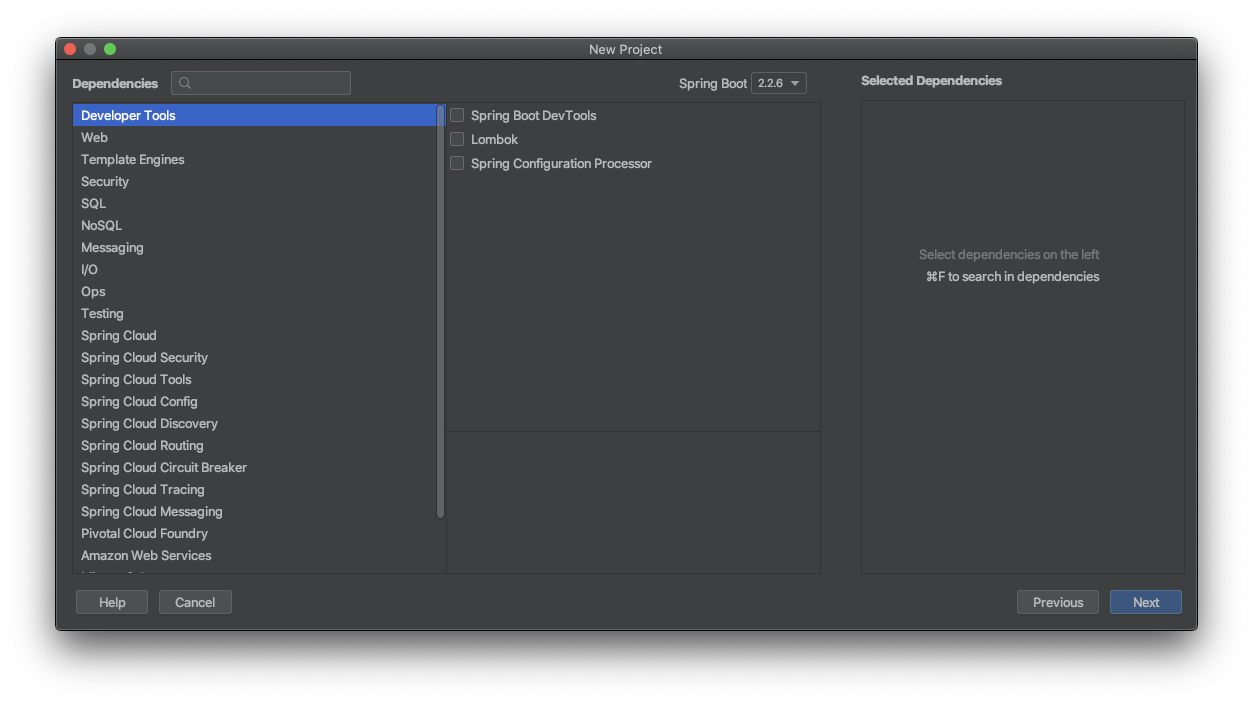The image size is (1253, 704).
Task: Open the Spring Boot version dropdown
Action: 779,83
